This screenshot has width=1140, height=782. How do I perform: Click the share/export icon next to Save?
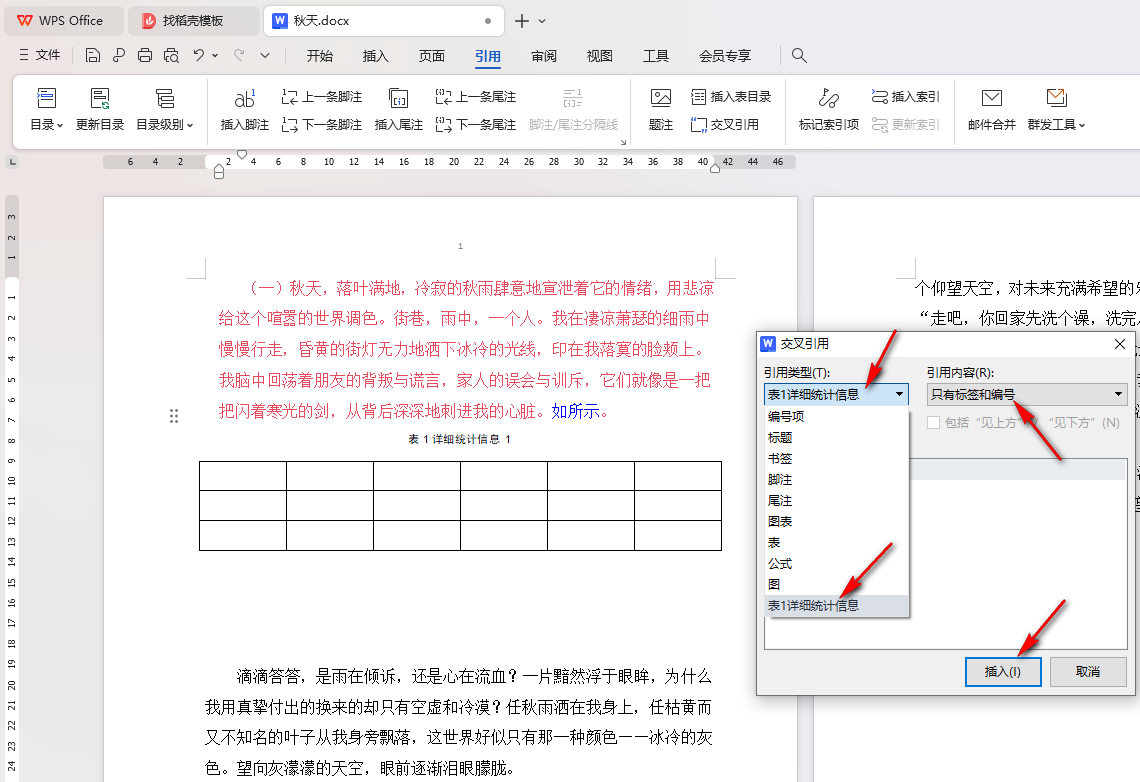(119, 55)
